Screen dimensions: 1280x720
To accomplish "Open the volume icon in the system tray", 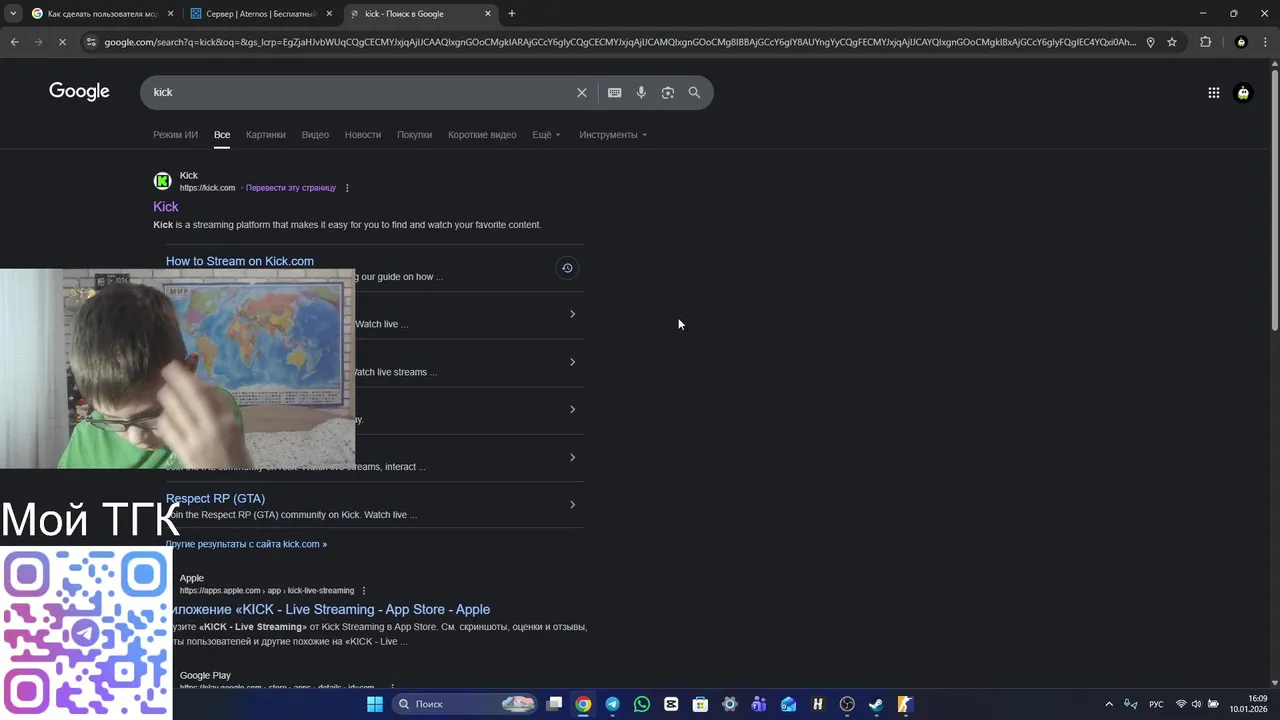I will [x=1196, y=704].
